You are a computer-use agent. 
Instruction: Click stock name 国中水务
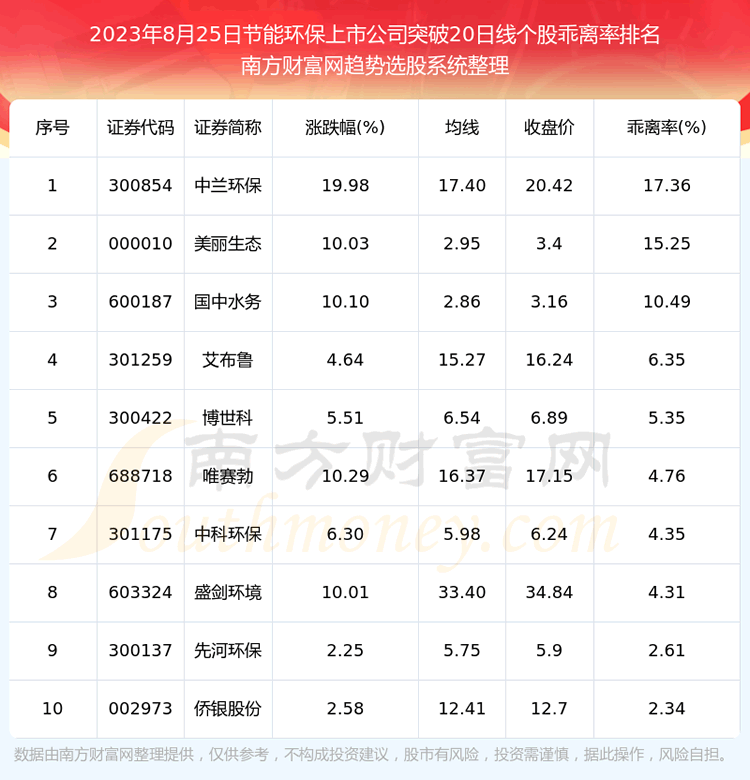228,301
